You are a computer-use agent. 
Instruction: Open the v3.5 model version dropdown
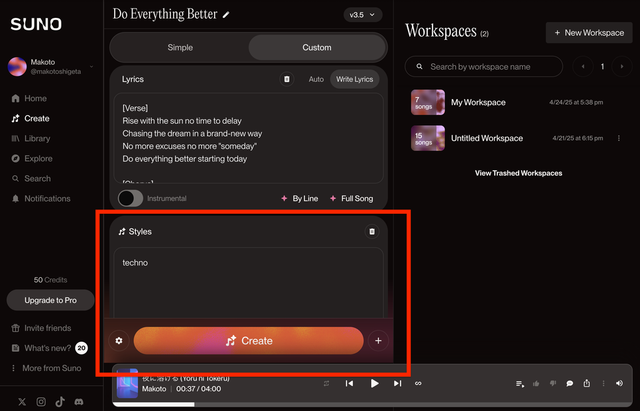[x=361, y=15]
